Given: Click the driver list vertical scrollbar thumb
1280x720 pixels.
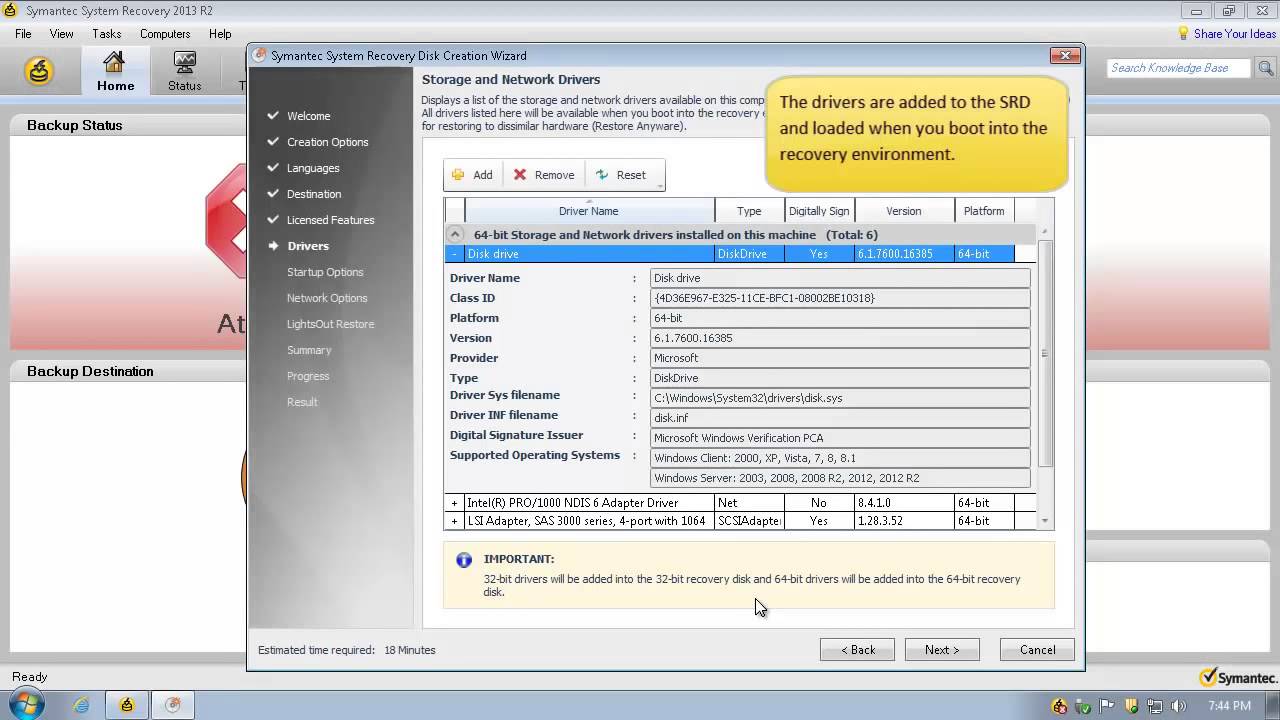Looking at the screenshot, I should tap(1046, 353).
